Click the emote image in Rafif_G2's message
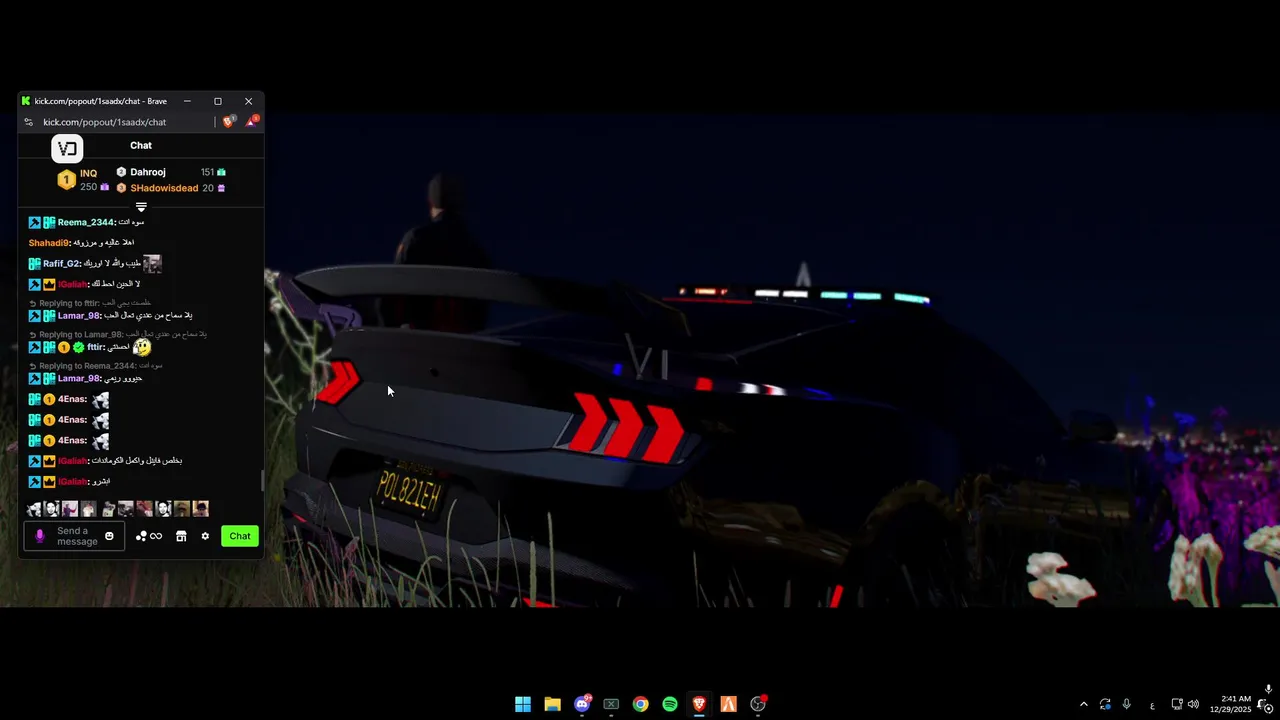 (152, 264)
